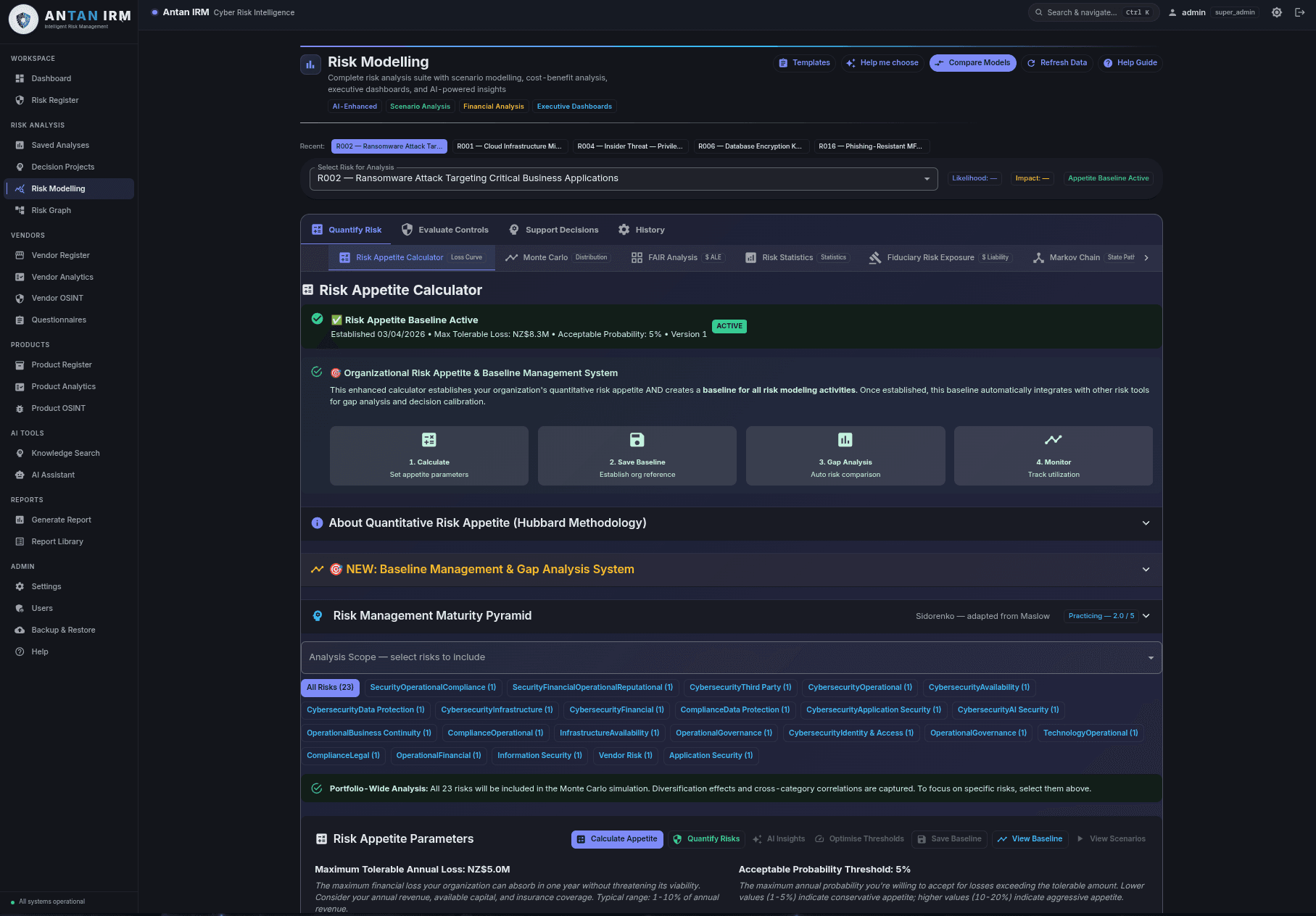Toggle CybersecurityThird Party (1) chip
Viewport: 1316px width, 916px height.
tap(740, 688)
